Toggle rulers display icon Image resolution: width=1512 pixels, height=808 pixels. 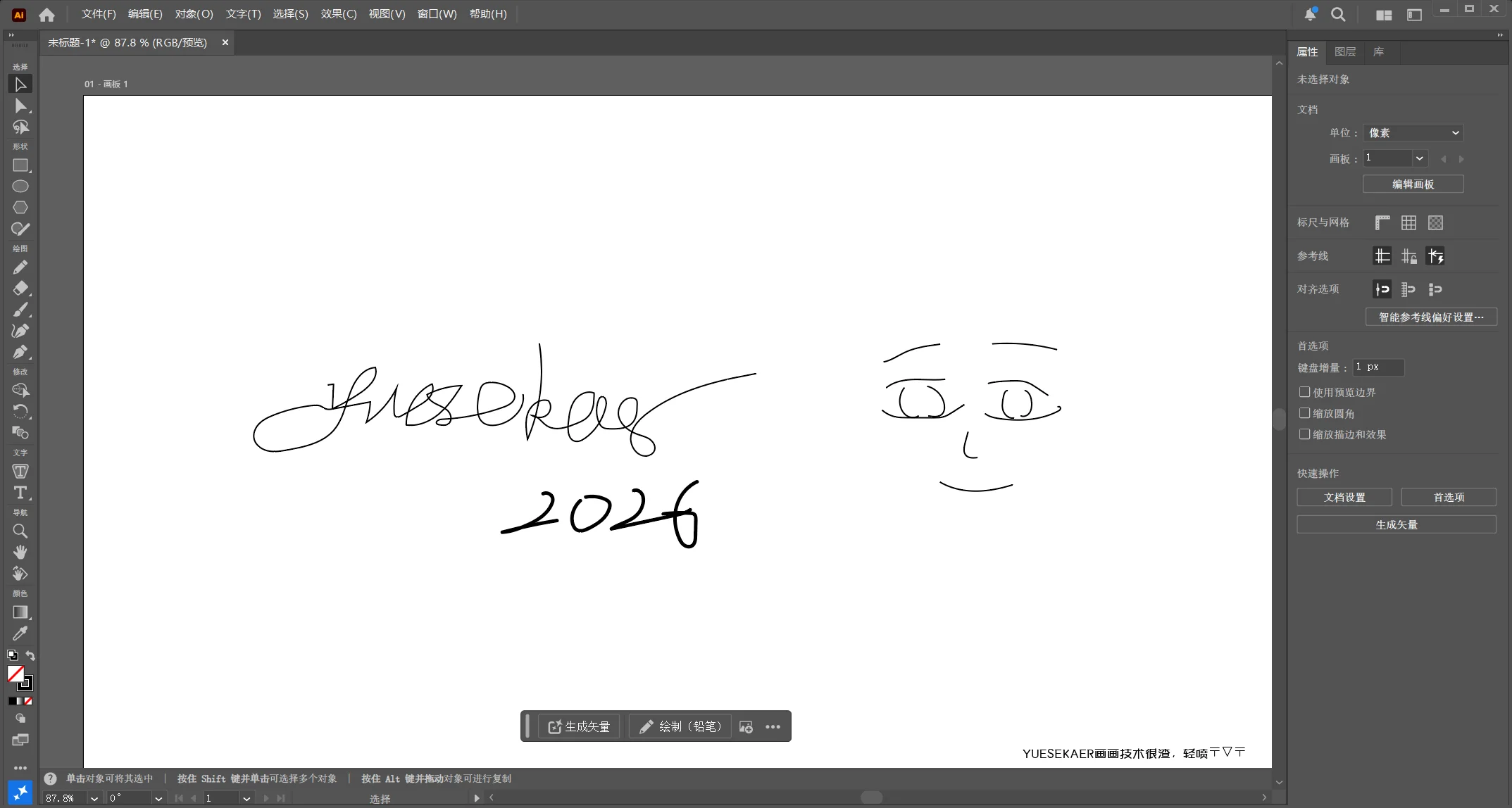pos(1382,223)
